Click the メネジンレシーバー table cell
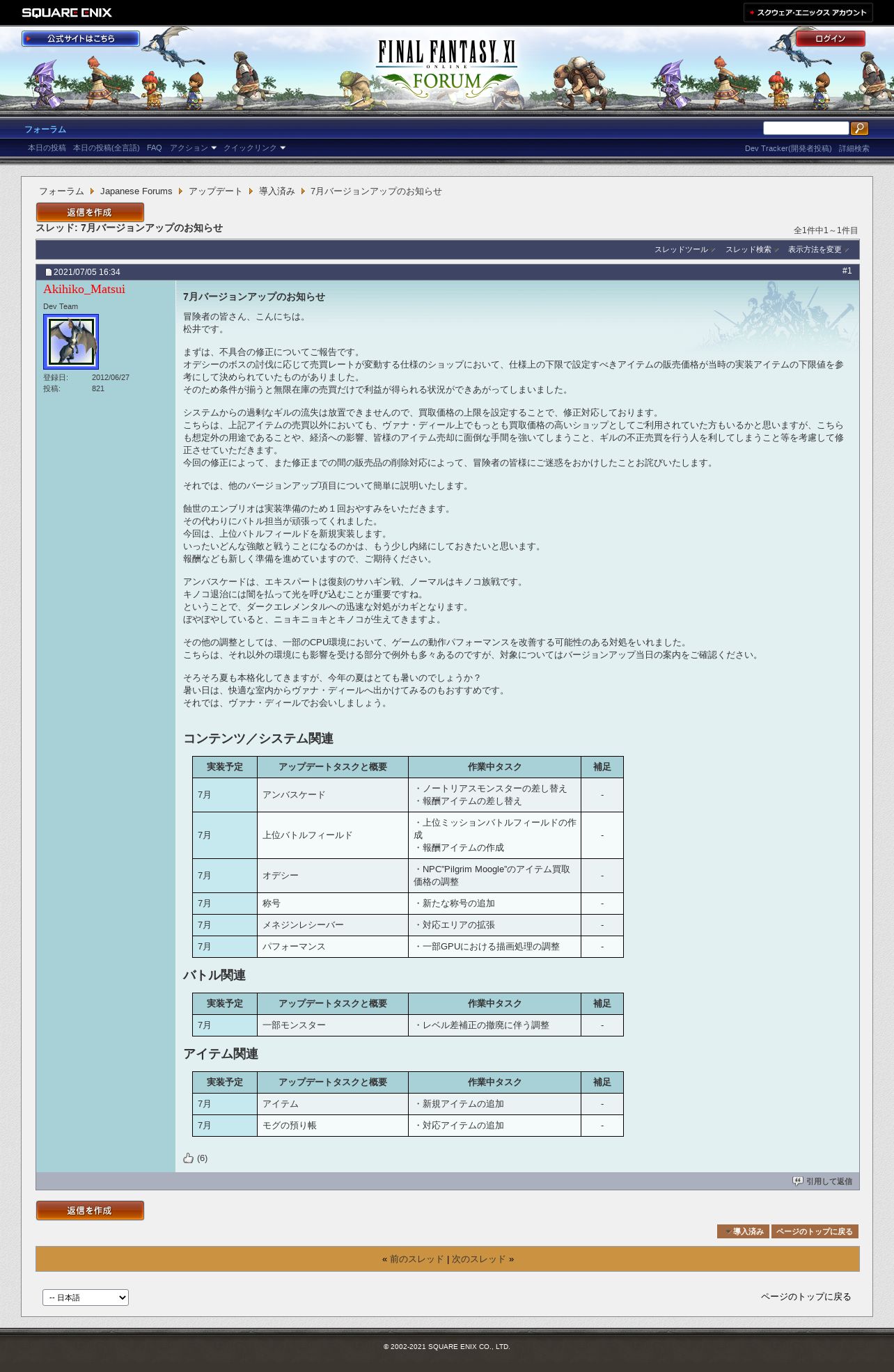 [x=333, y=925]
